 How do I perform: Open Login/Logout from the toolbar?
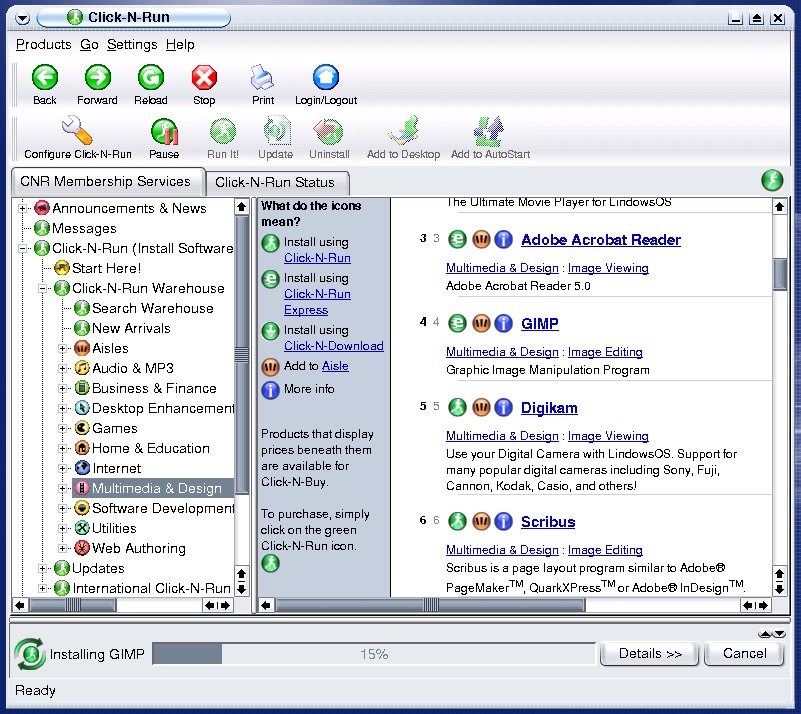tap(326, 78)
